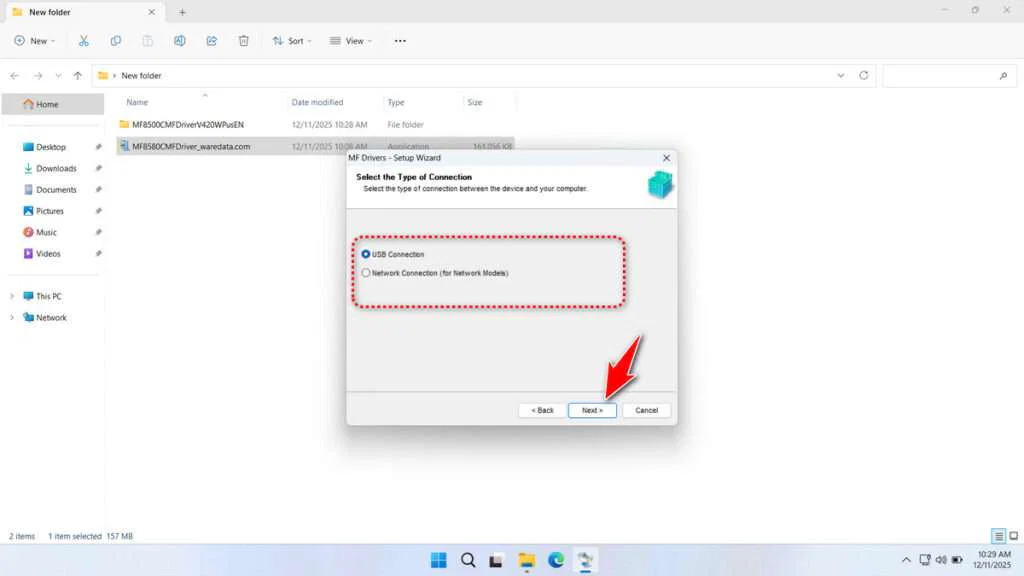The image size is (1024, 576).
Task: Open the Downloads item in the sidebar
Action: [x=57, y=168]
